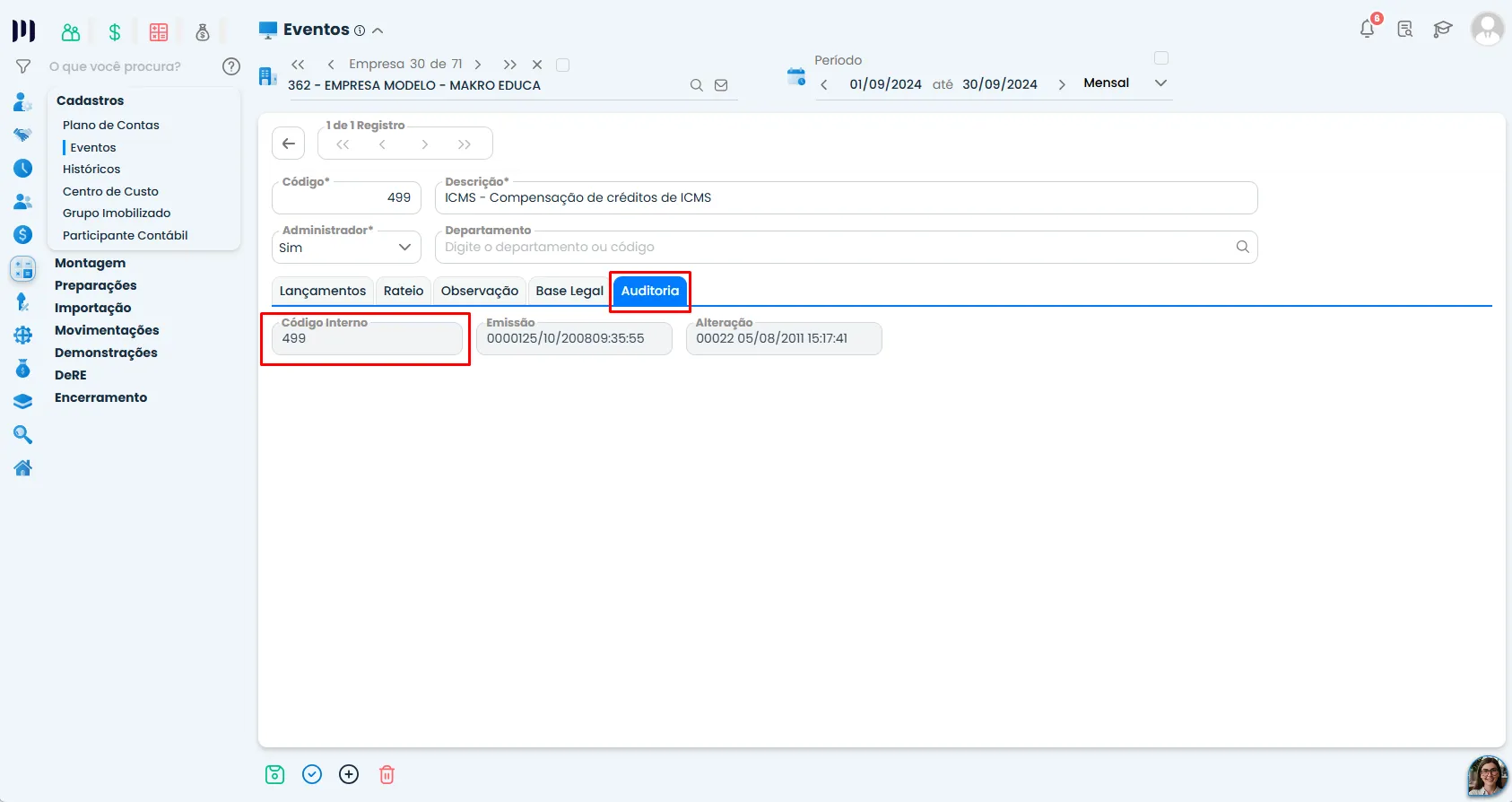1512x802 pixels.
Task: Click the green people module icon
Action: (x=71, y=32)
